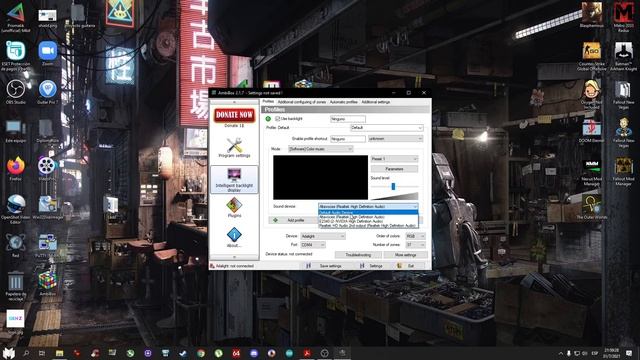Screen dimensions: 640x360
Task: Select the Win32DiskImager desktop icon
Action: pyautogui.click(x=47, y=207)
